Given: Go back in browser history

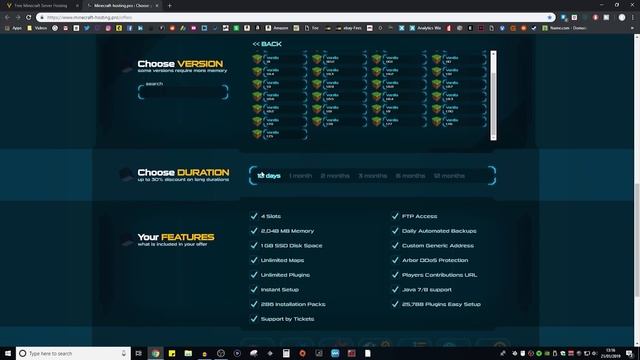Looking at the screenshot, I should [7, 17].
